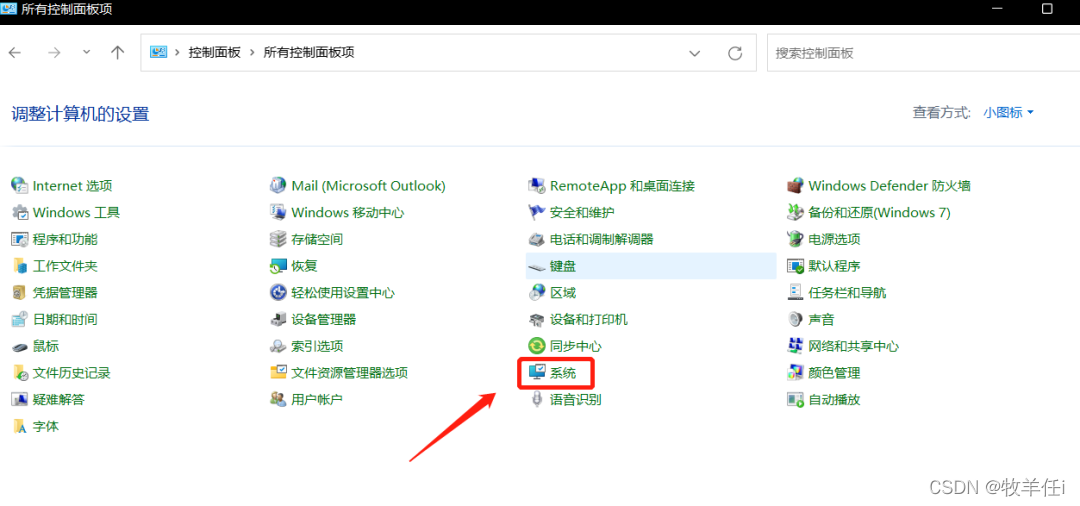Click the 工作文件夹 folder icon
Screen dimensions: 1080x506
pos(20,266)
